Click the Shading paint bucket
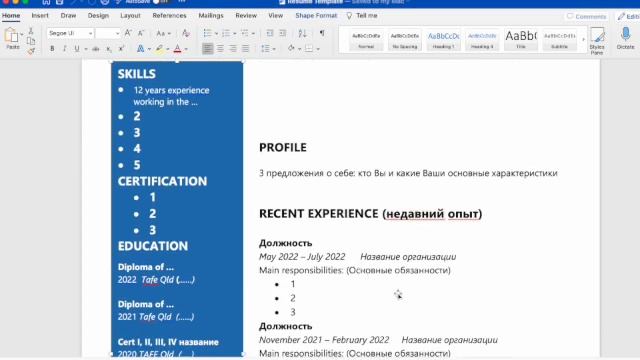The image size is (640, 360). (291, 49)
